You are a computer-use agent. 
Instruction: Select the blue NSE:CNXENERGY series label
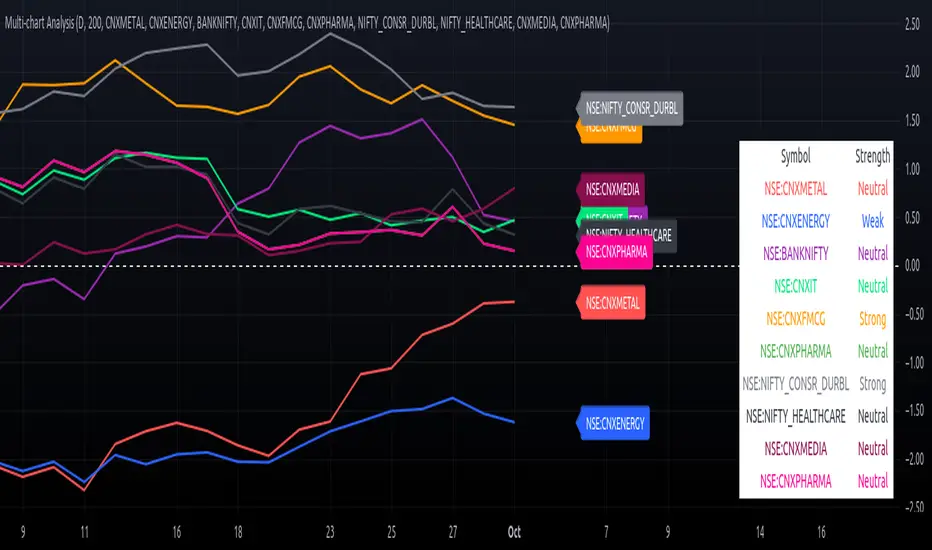pyautogui.click(x=615, y=423)
